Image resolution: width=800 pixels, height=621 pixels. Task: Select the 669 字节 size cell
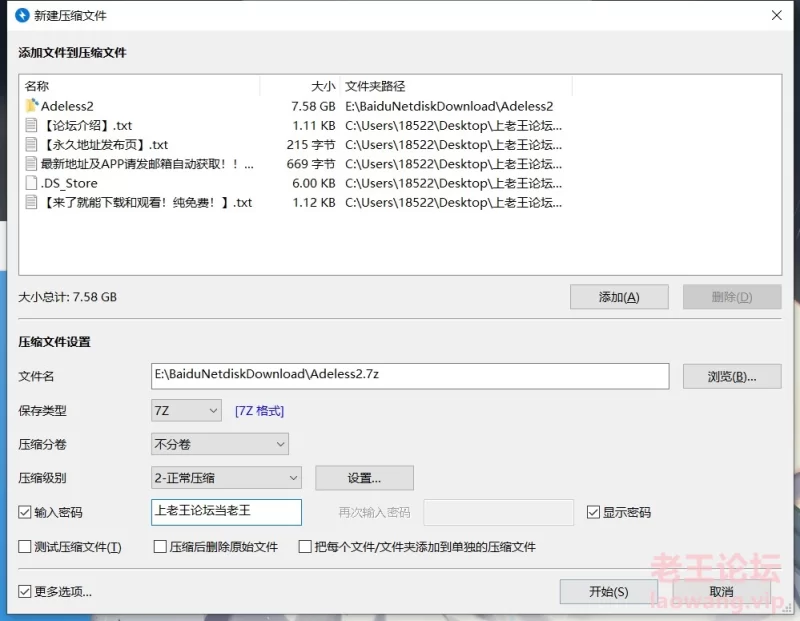pyautogui.click(x=311, y=164)
